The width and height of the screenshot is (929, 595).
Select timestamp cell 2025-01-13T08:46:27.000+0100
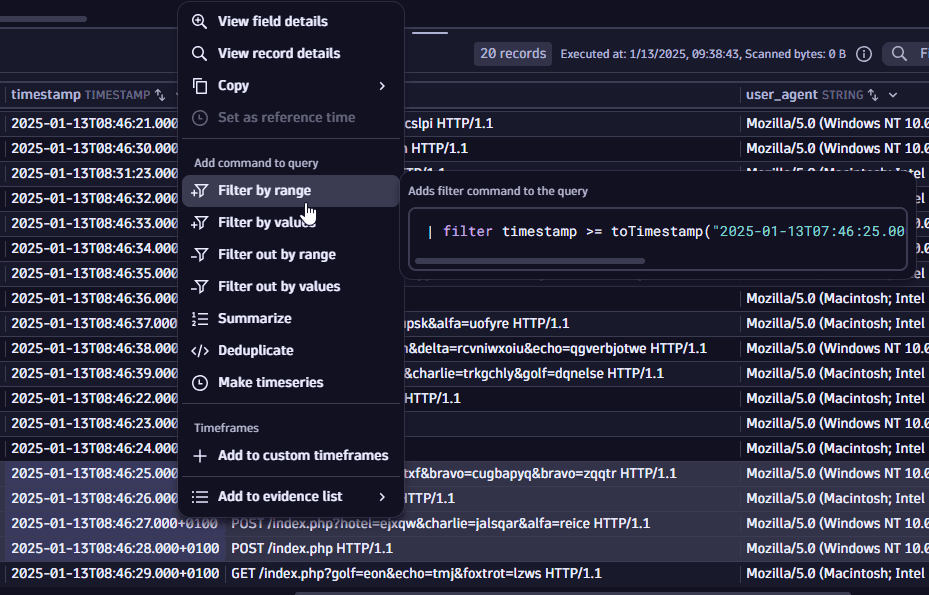point(116,524)
